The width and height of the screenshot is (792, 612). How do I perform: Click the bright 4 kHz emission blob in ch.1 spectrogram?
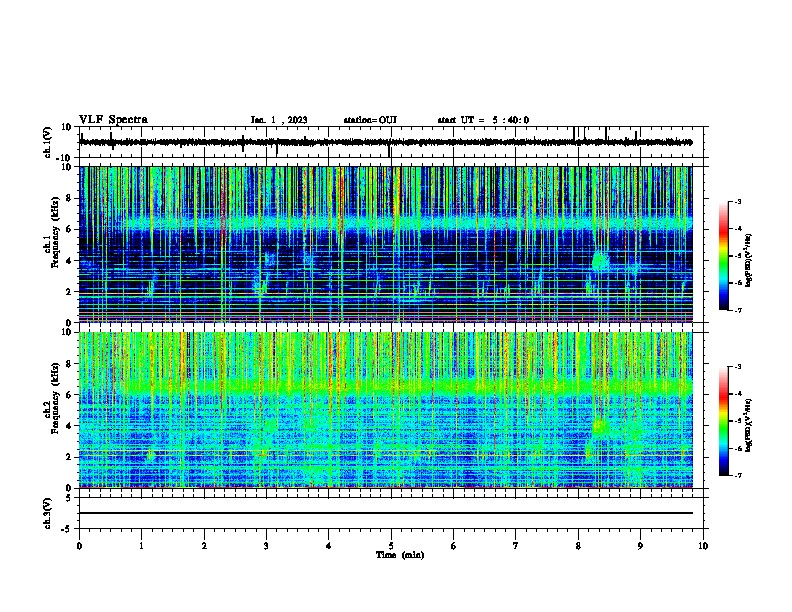pos(601,261)
